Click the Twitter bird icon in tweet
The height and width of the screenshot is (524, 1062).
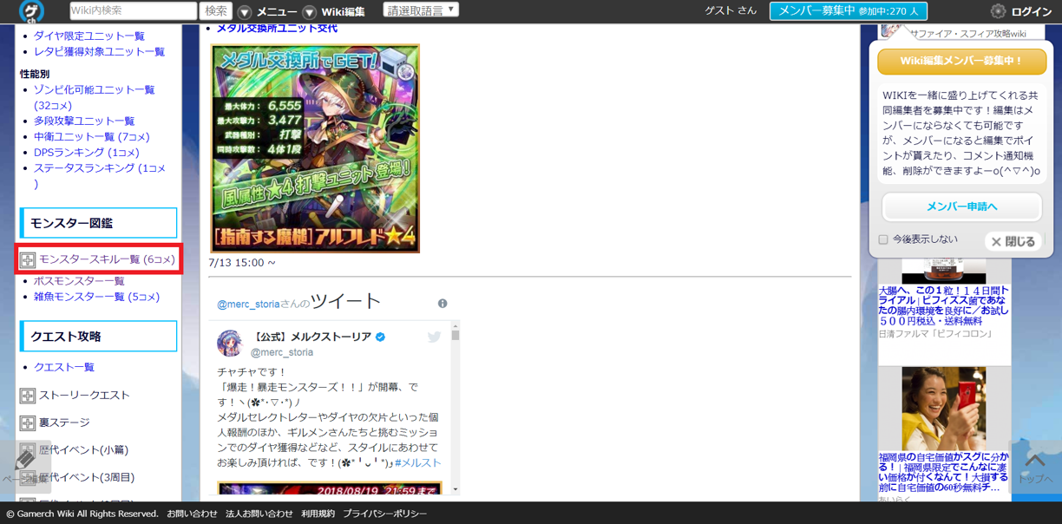[x=434, y=336]
